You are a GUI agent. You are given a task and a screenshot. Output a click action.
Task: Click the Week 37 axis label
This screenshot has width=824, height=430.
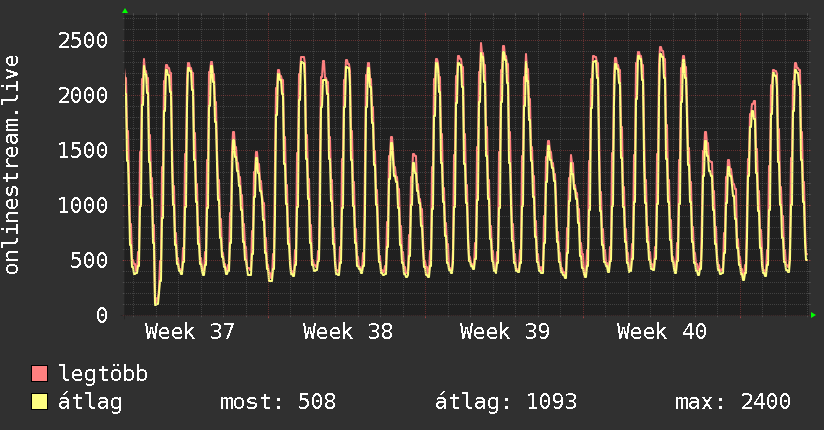190,332
